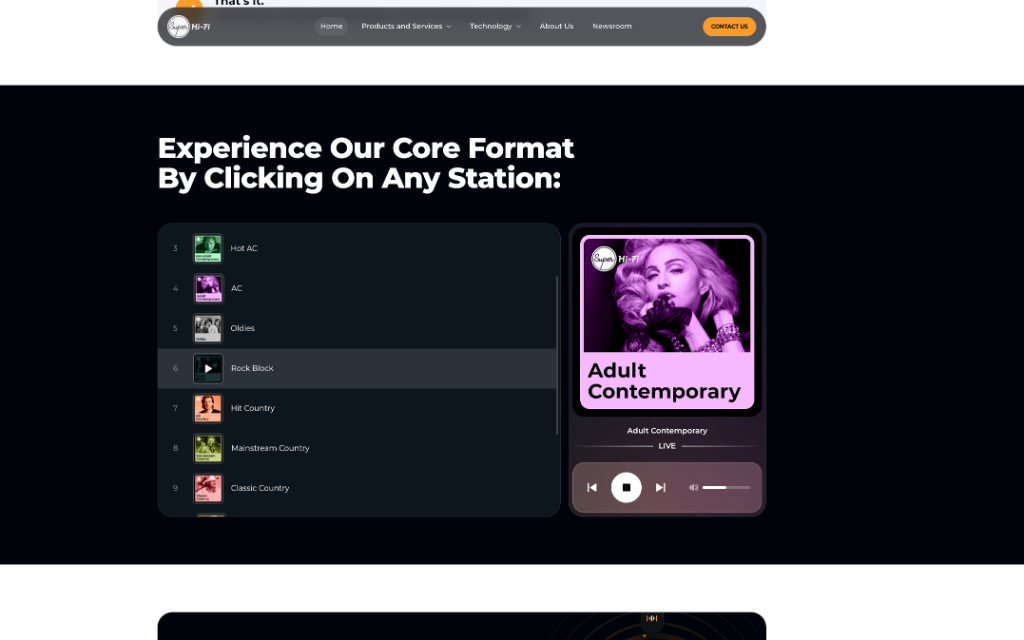Click the Contact Us button

pyautogui.click(x=729, y=26)
